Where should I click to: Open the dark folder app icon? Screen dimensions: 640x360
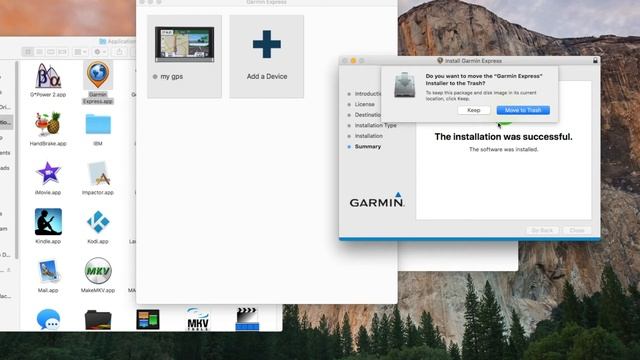(98, 320)
